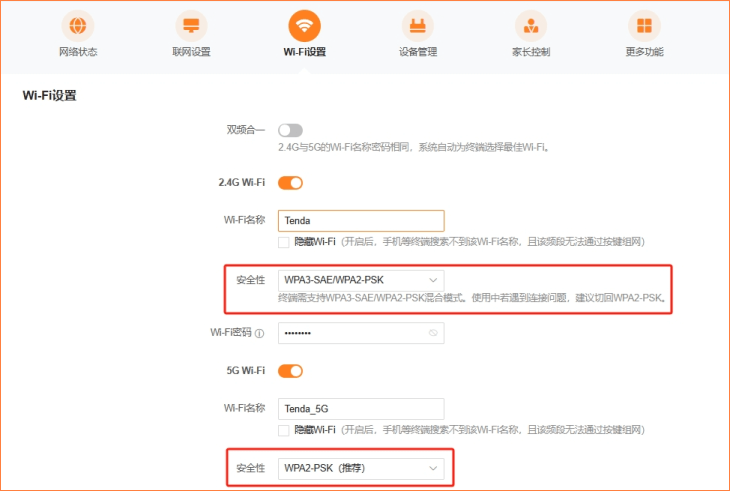Switch to the 联网设置 tab label
This screenshot has height=491, width=730.
pyautogui.click(x=192, y=52)
